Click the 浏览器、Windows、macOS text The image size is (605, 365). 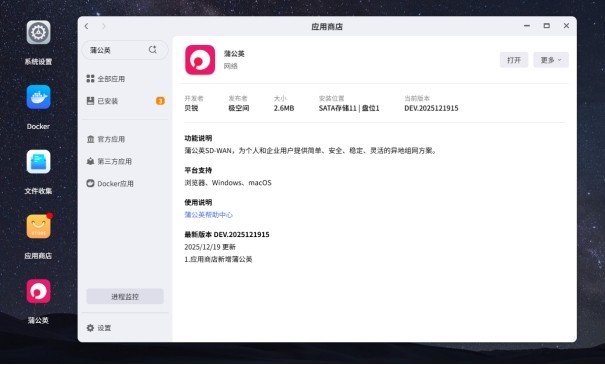[x=228, y=183]
